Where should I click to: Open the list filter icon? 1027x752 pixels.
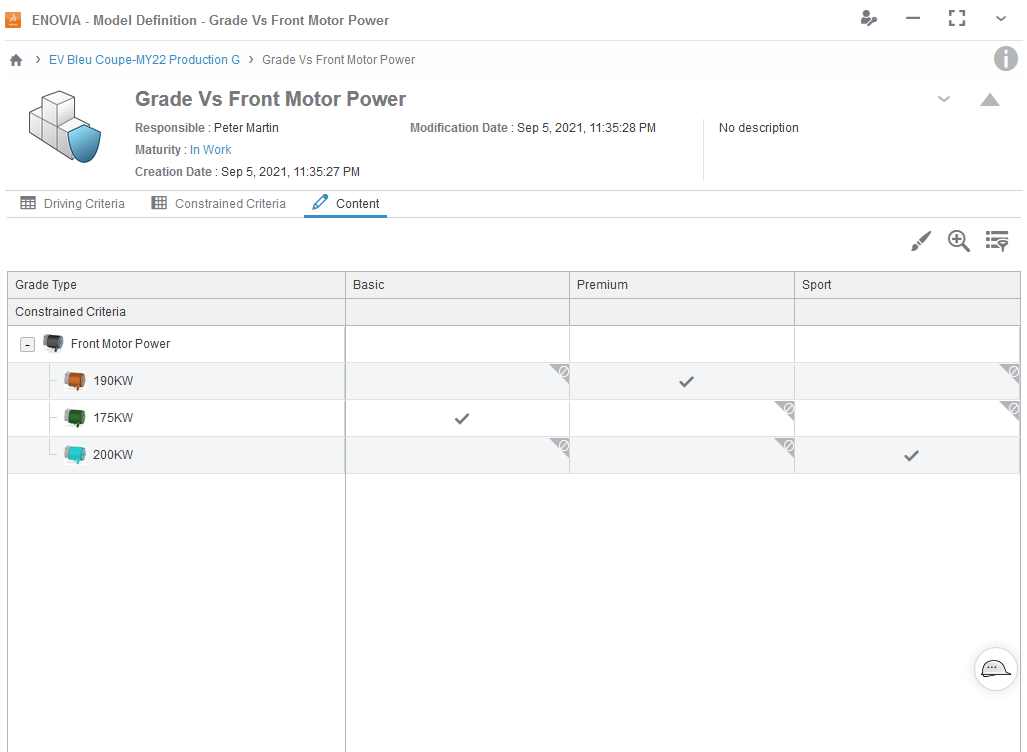pyautogui.click(x=997, y=241)
